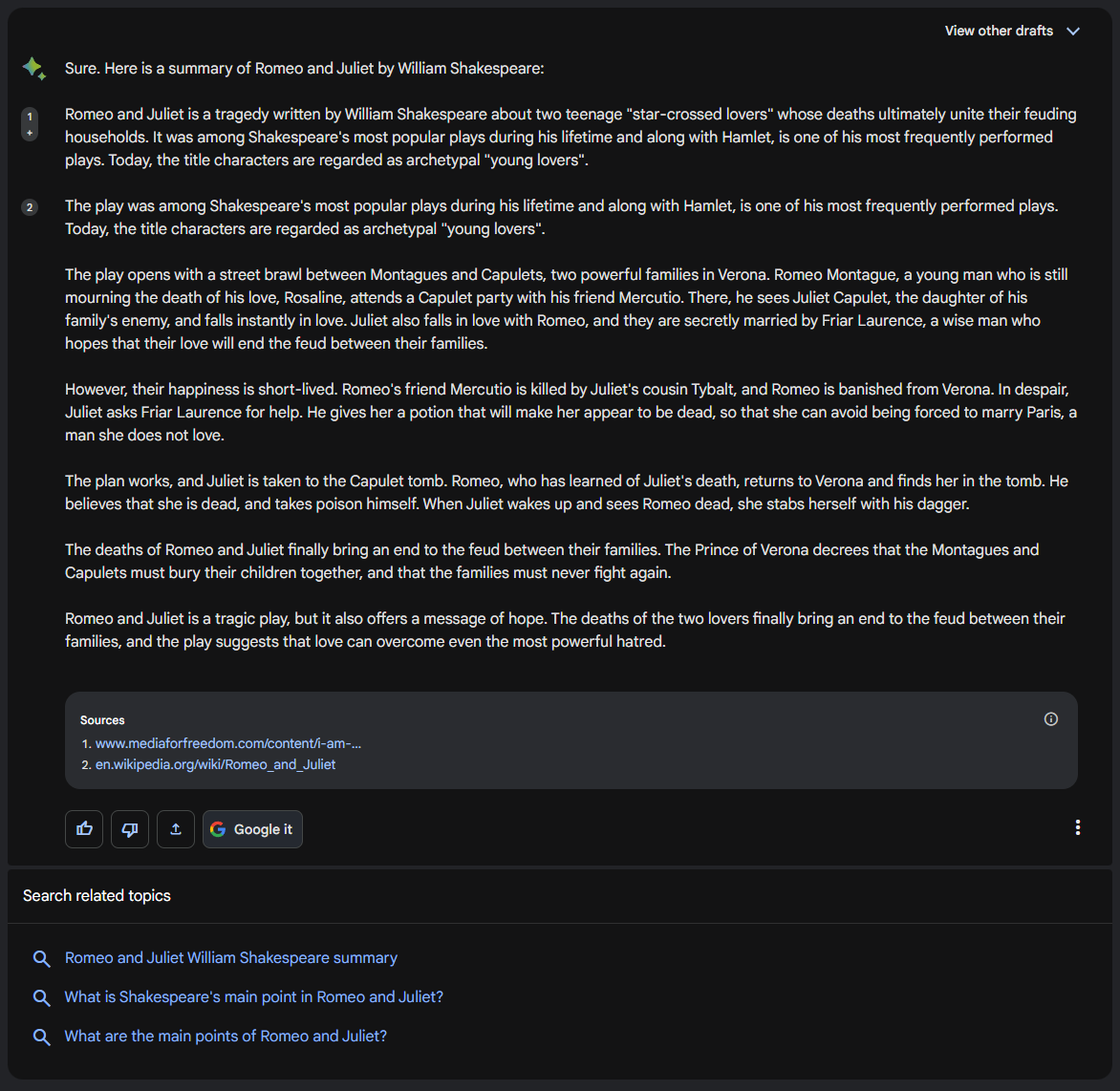Open the mediaforfreedom.com source link
This screenshot has width=1120, height=1091.
click(228, 743)
